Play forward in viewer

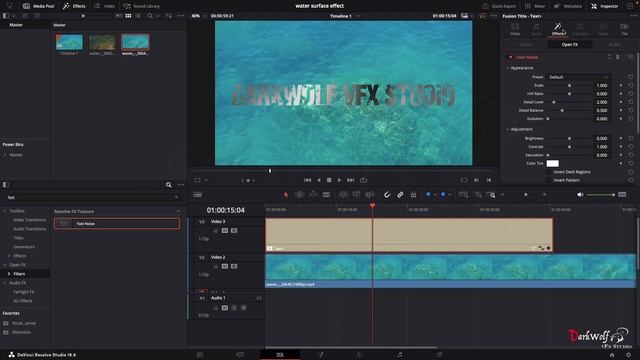339,180
